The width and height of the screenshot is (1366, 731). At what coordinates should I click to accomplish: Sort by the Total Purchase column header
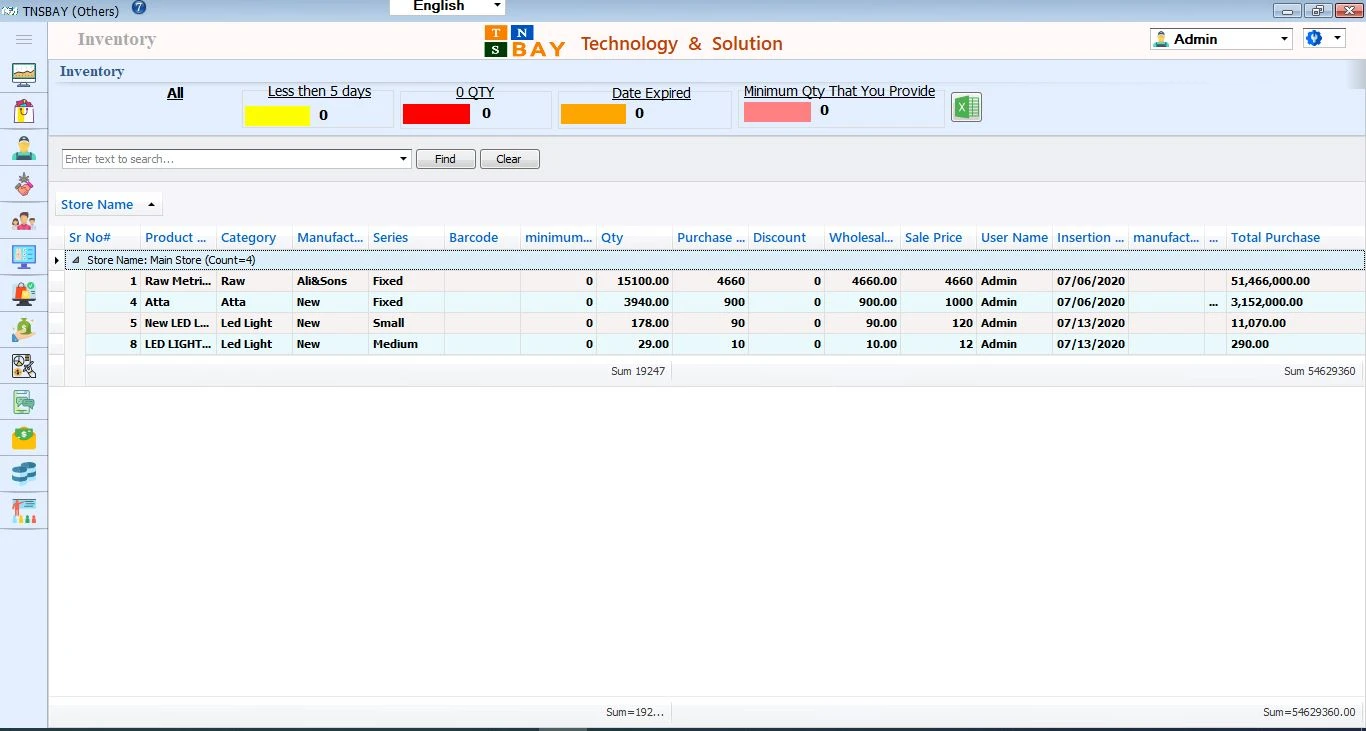tap(1275, 238)
